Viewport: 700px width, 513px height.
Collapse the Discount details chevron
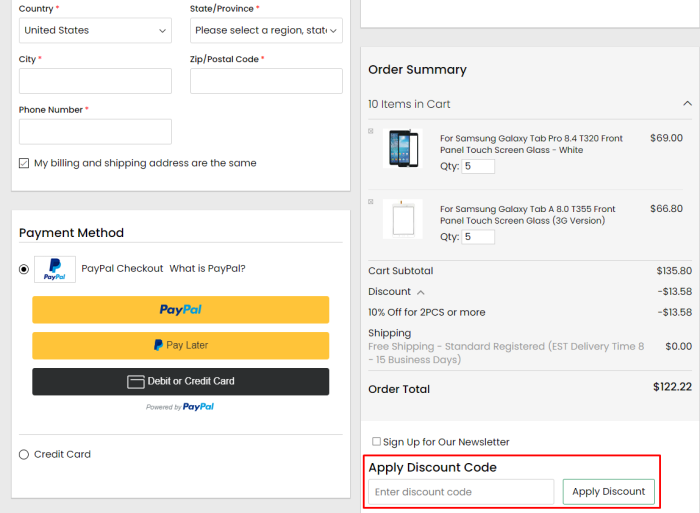click(x=421, y=292)
